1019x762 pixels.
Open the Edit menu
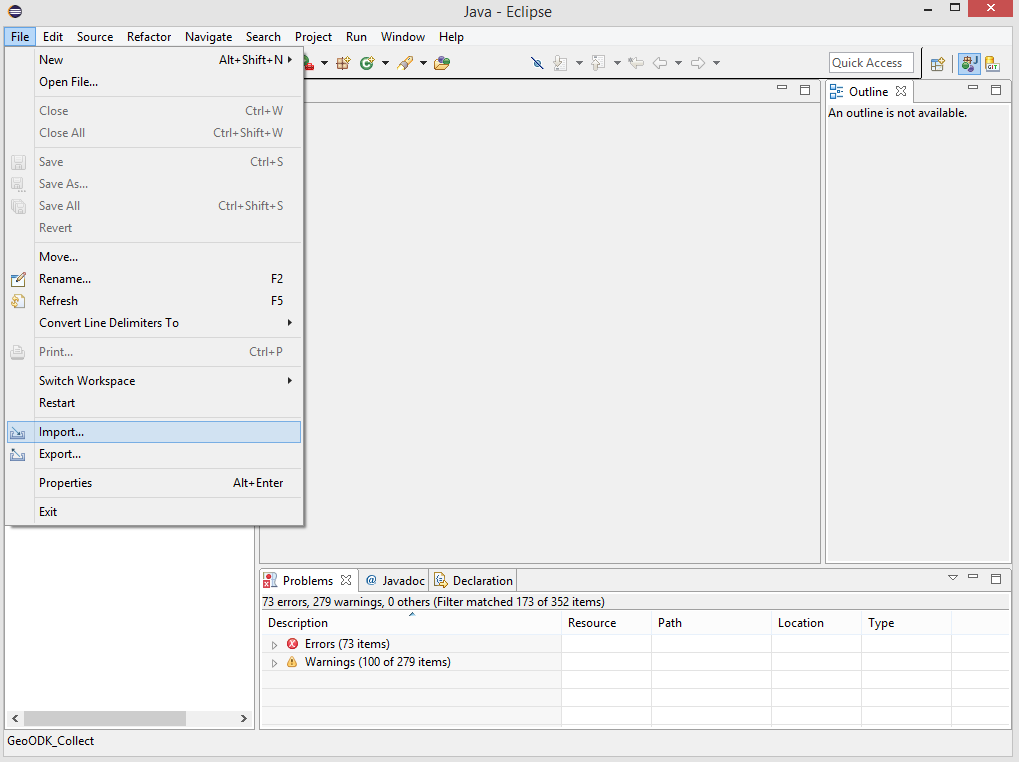53,37
